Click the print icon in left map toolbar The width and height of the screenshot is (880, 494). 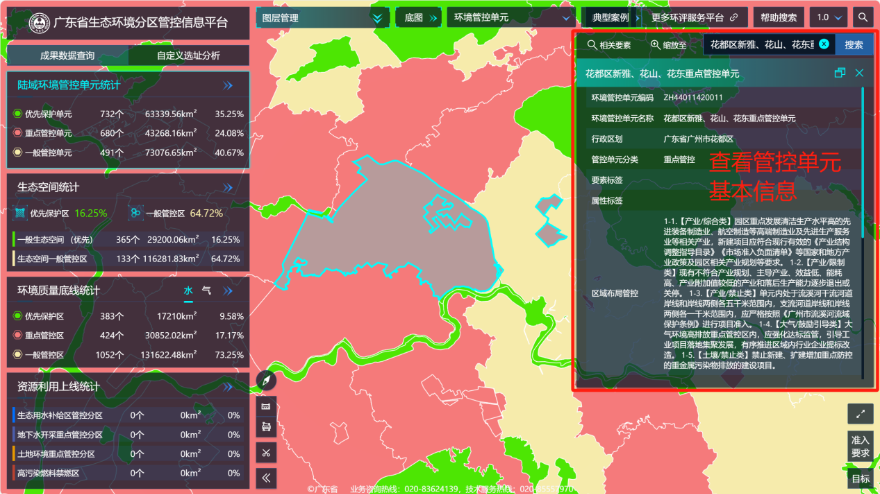[266, 428]
